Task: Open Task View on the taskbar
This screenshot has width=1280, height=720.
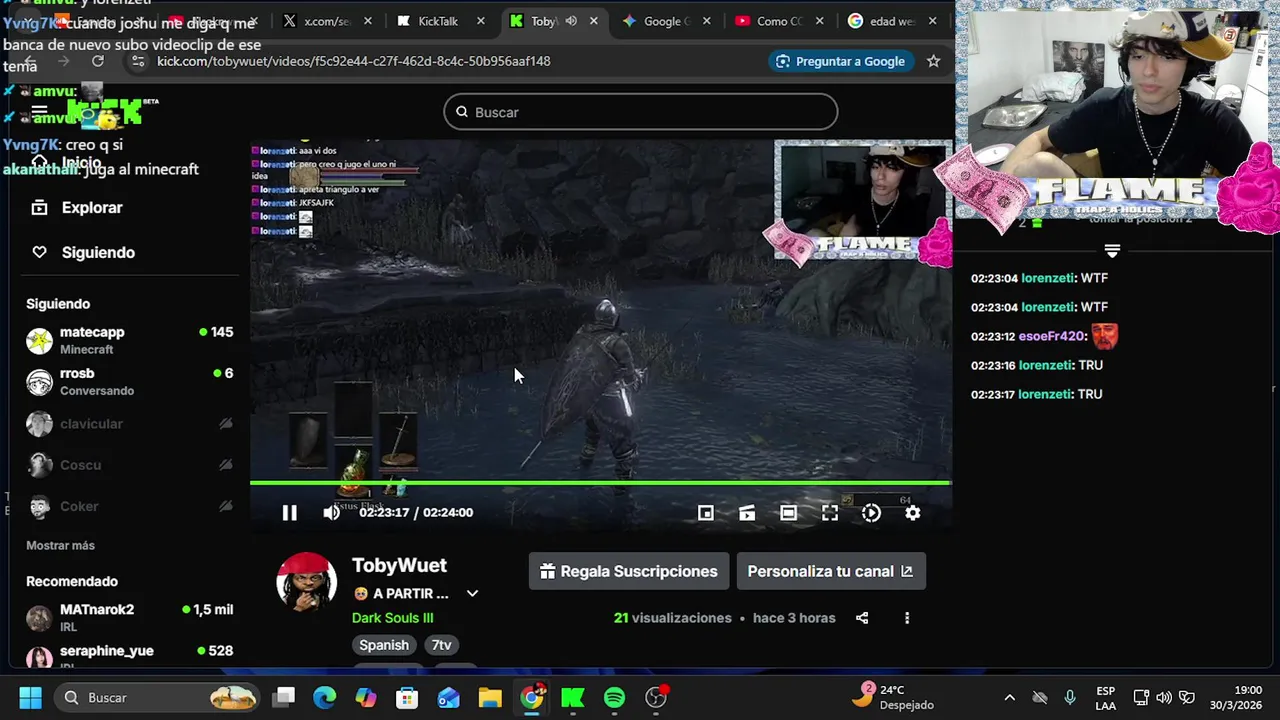Action: point(285,697)
